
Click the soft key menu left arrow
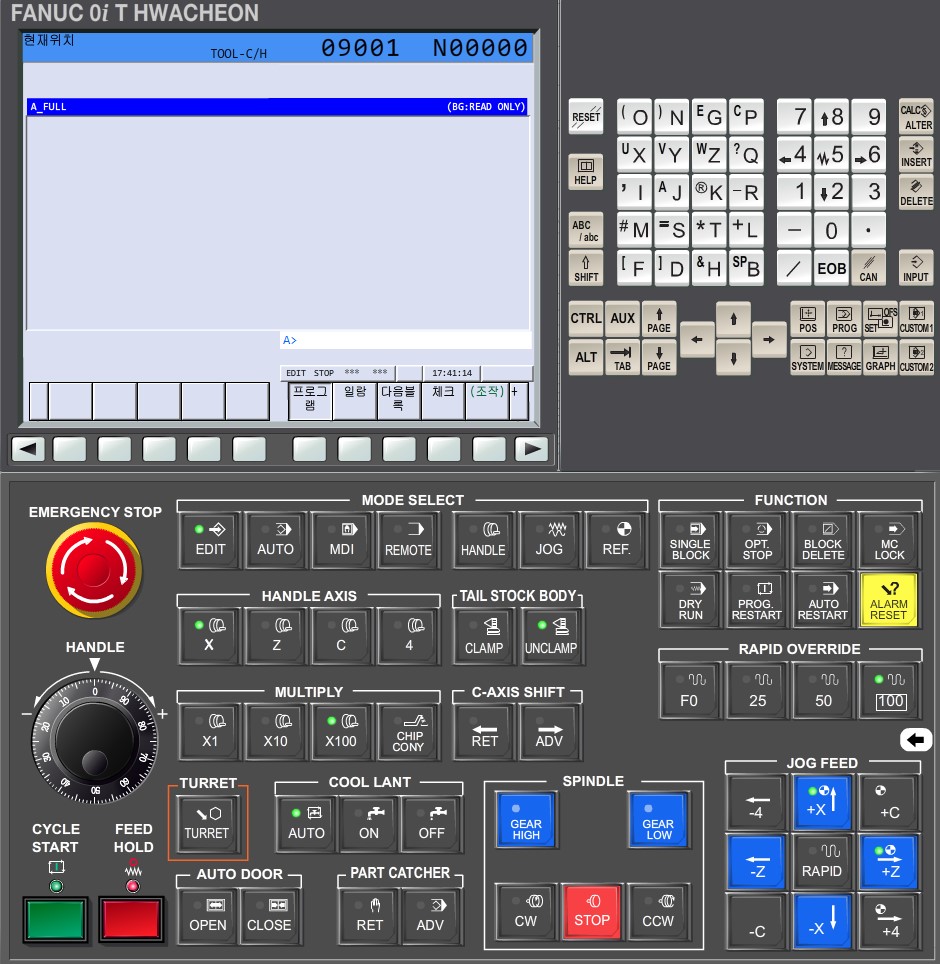click(28, 449)
